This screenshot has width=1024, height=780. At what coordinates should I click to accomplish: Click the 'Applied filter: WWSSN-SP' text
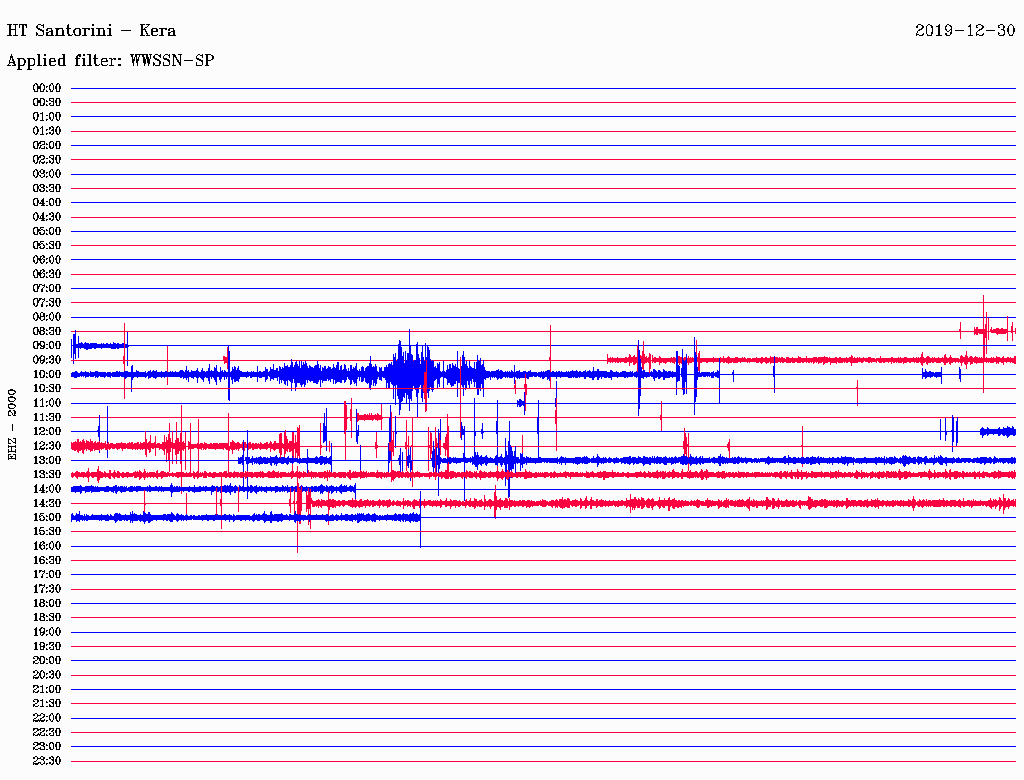click(110, 61)
